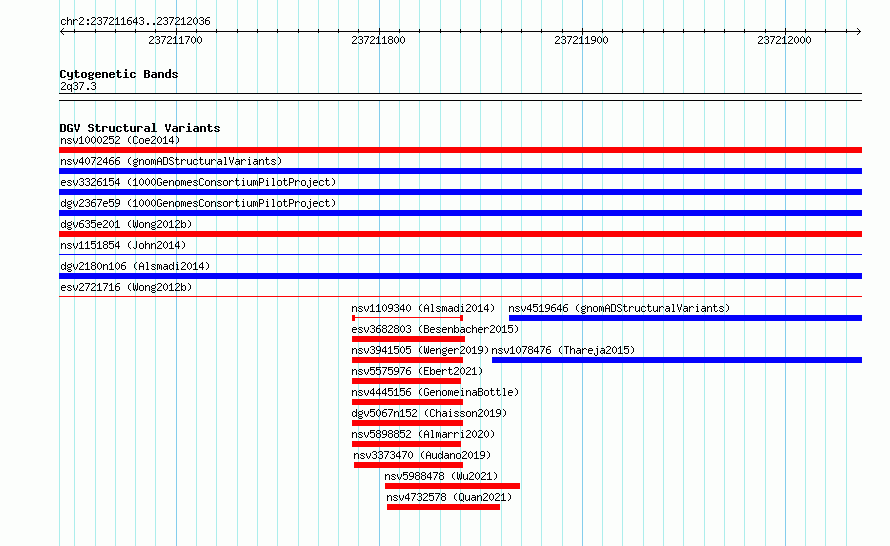Click the dgv5067n152 (Chaisson2019) red bar
This screenshot has height=546, width=890.
[x=408, y=423]
